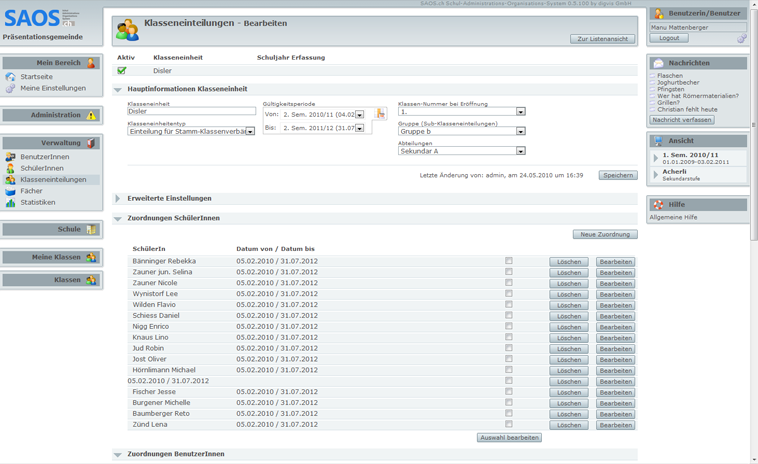758x464 pixels.
Task: Click the Benutzerin/Benutzer panel icon
Action: (x=658, y=14)
